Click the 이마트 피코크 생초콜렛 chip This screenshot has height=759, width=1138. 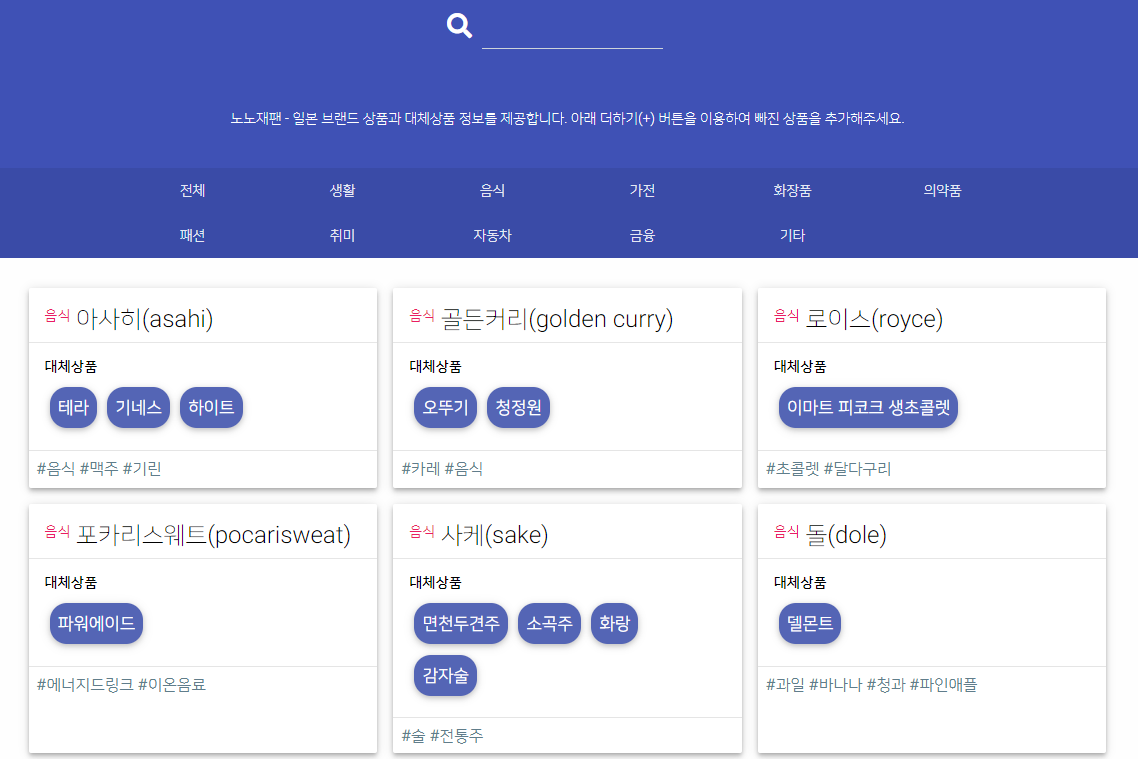[x=868, y=407]
